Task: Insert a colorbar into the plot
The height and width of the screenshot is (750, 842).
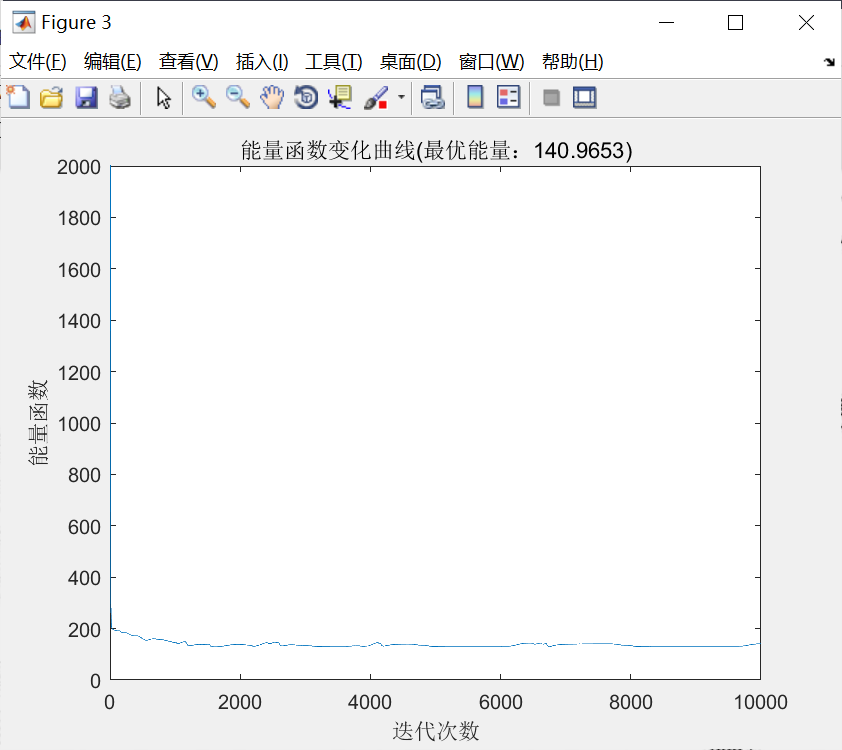Action: (x=473, y=97)
